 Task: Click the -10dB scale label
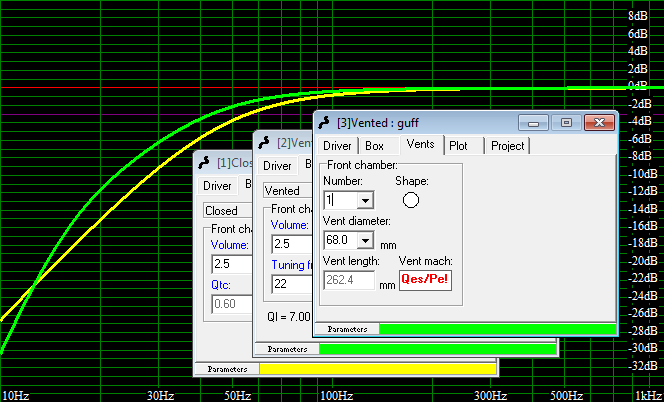click(642, 174)
